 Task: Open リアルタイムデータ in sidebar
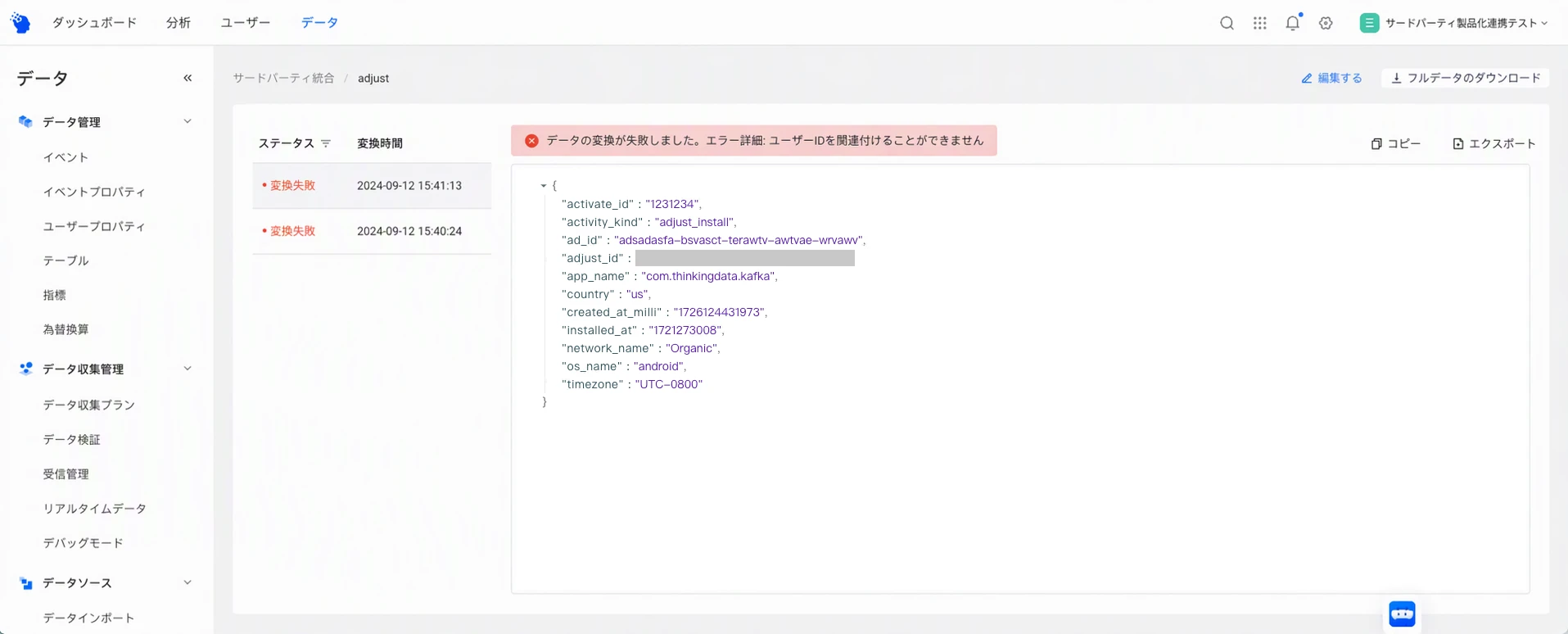(94, 509)
